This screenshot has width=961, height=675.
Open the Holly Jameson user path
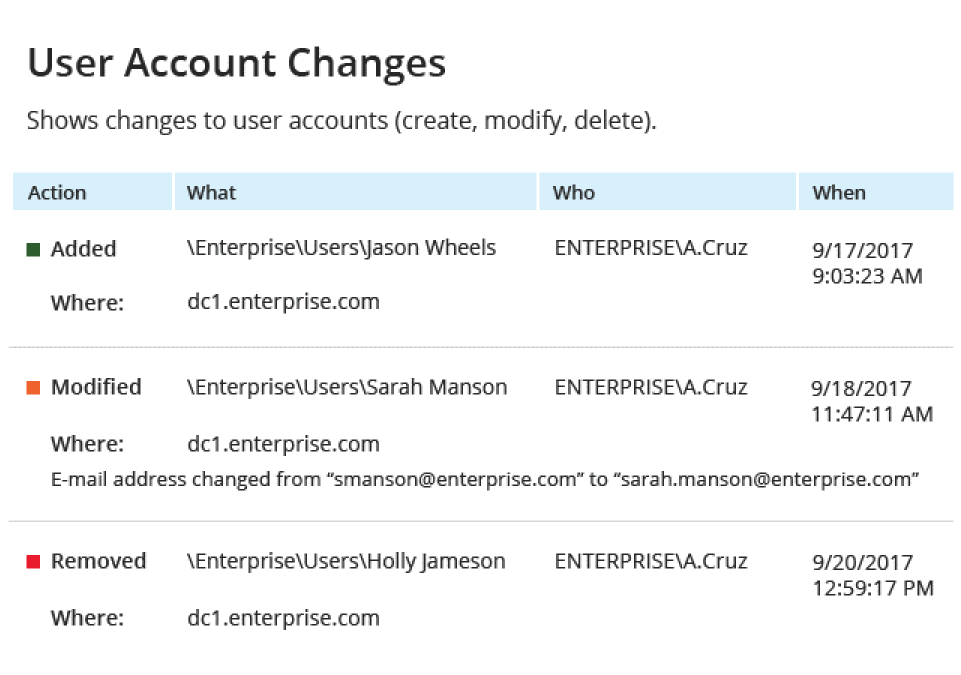pos(346,561)
